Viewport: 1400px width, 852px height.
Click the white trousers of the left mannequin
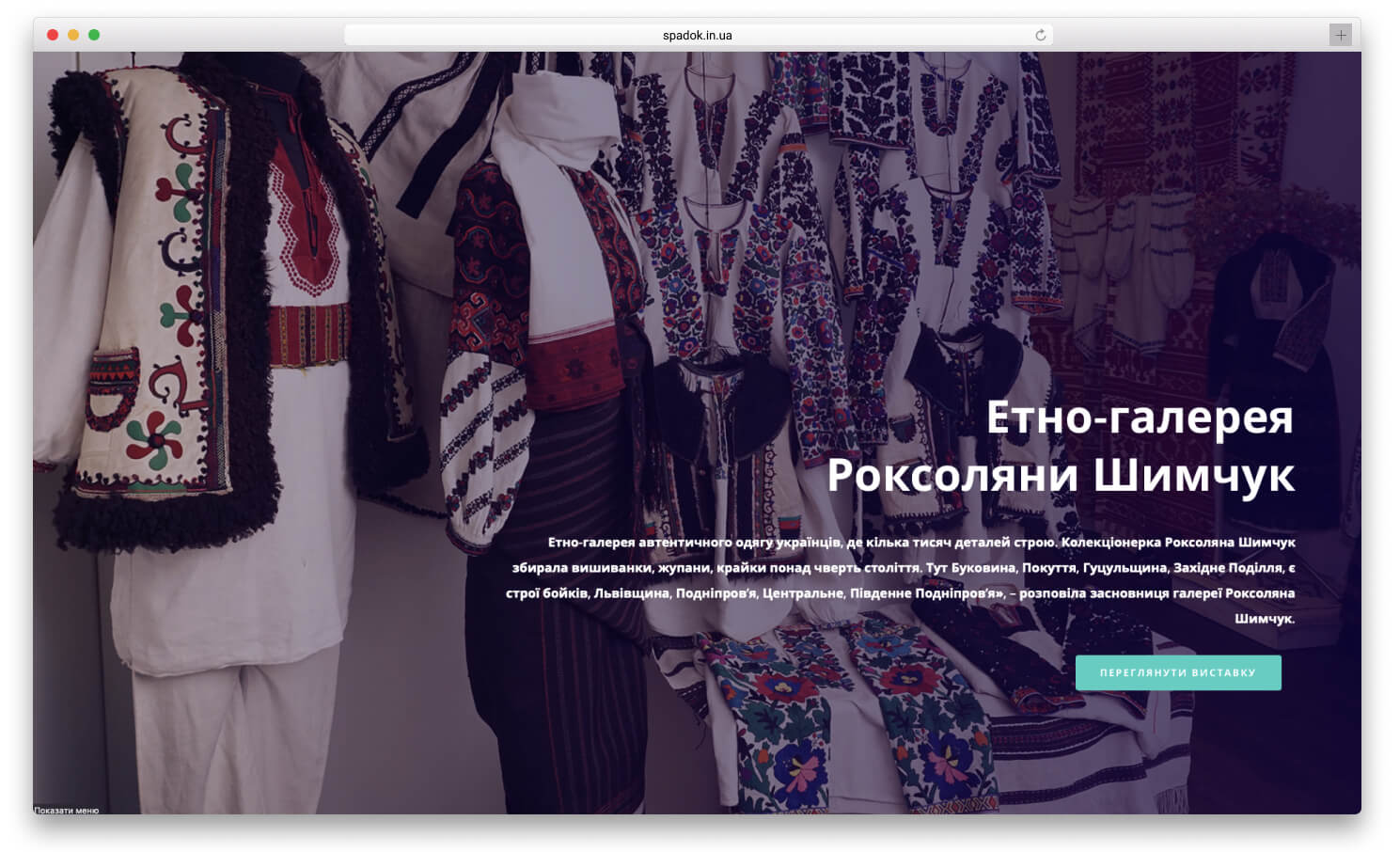[x=235, y=724]
